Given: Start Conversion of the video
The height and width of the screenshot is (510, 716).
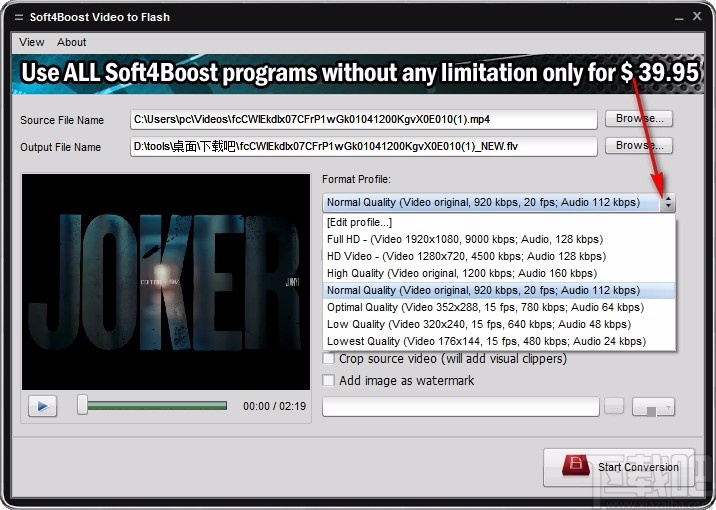Looking at the screenshot, I should point(619,468).
